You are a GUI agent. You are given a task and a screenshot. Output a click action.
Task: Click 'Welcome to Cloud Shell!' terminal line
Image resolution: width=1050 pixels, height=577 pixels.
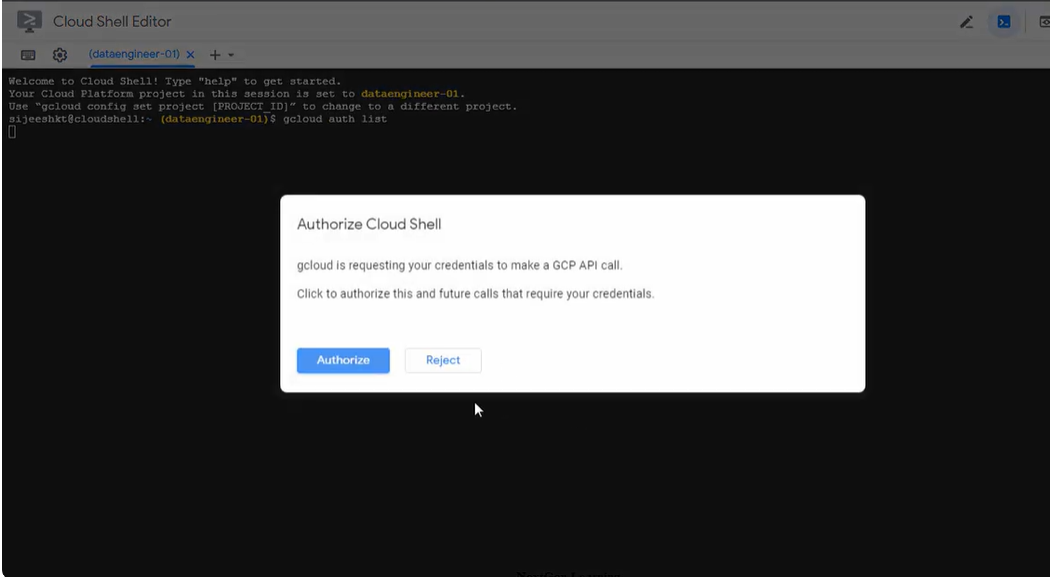click(175, 82)
